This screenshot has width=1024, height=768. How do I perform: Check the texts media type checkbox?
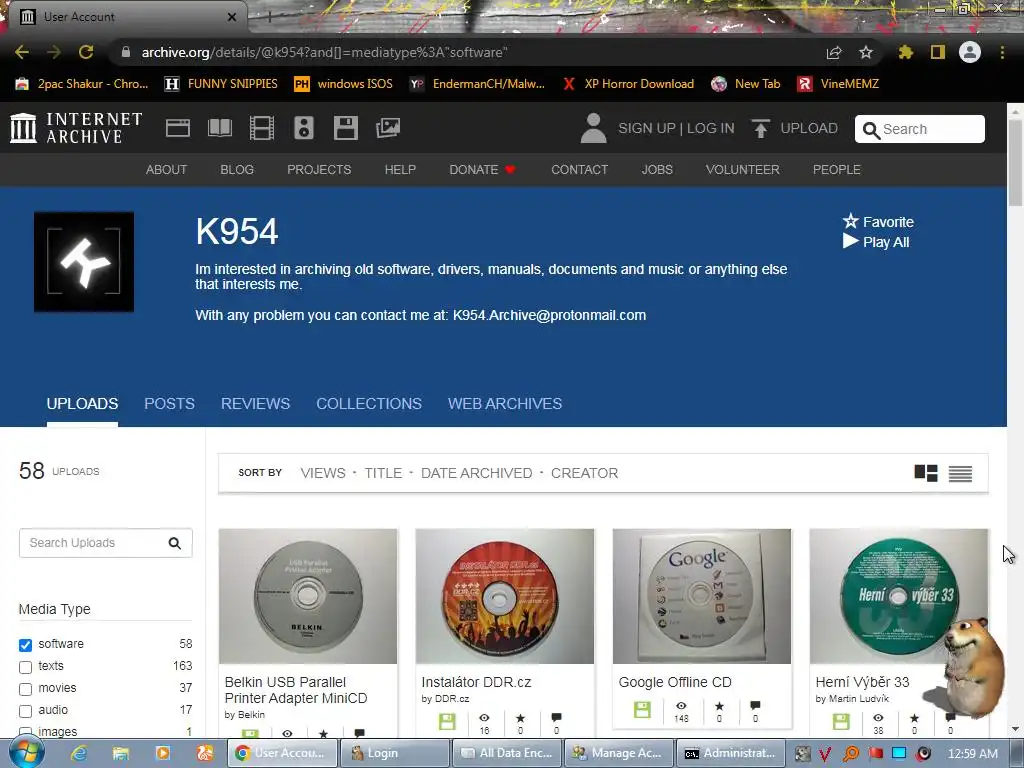click(25, 667)
